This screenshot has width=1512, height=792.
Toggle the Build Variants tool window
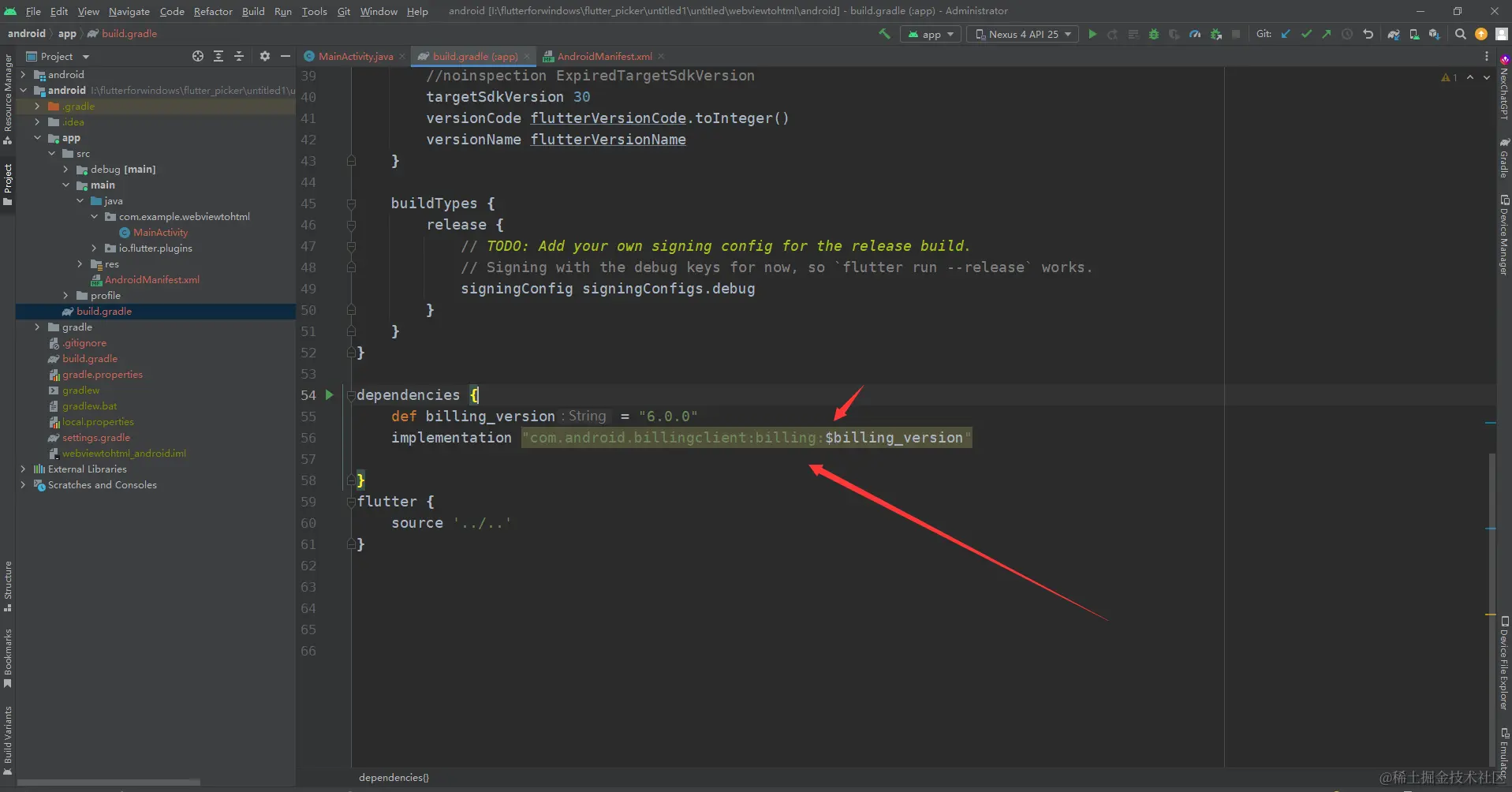[8, 741]
